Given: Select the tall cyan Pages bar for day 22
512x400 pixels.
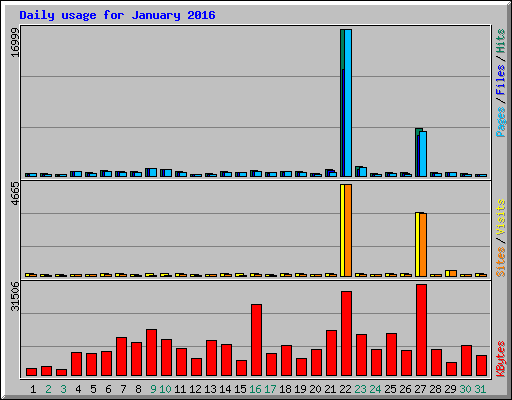Looking at the screenshot, I should pyautogui.click(x=348, y=103).
